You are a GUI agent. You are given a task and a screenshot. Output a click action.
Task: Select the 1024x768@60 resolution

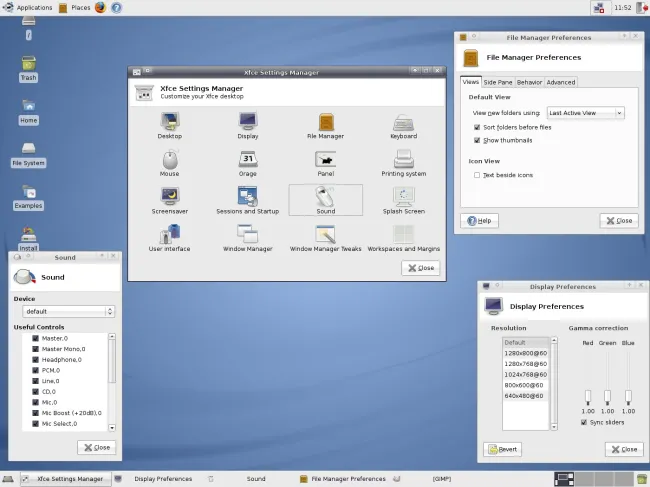tap(526, 375)
